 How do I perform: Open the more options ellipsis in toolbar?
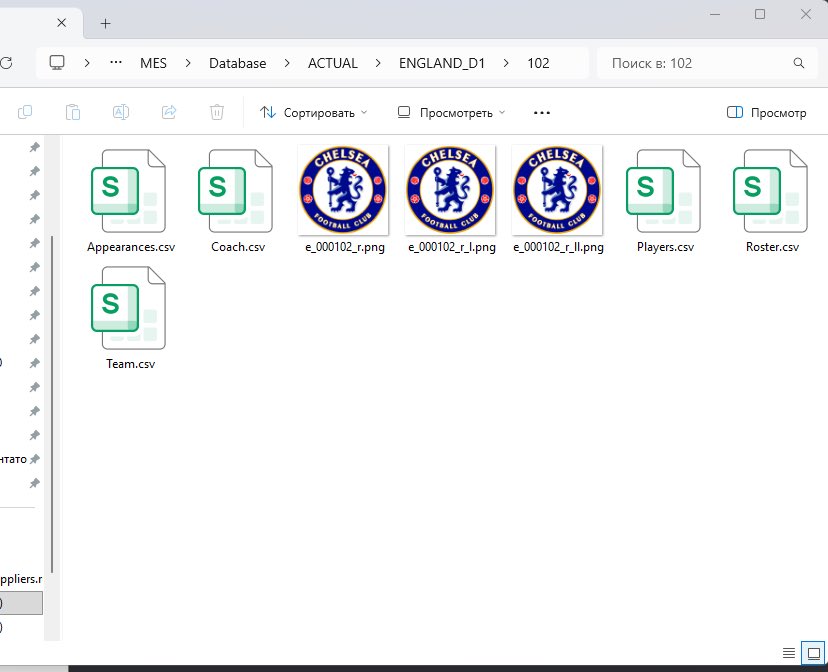pos(542,112)
